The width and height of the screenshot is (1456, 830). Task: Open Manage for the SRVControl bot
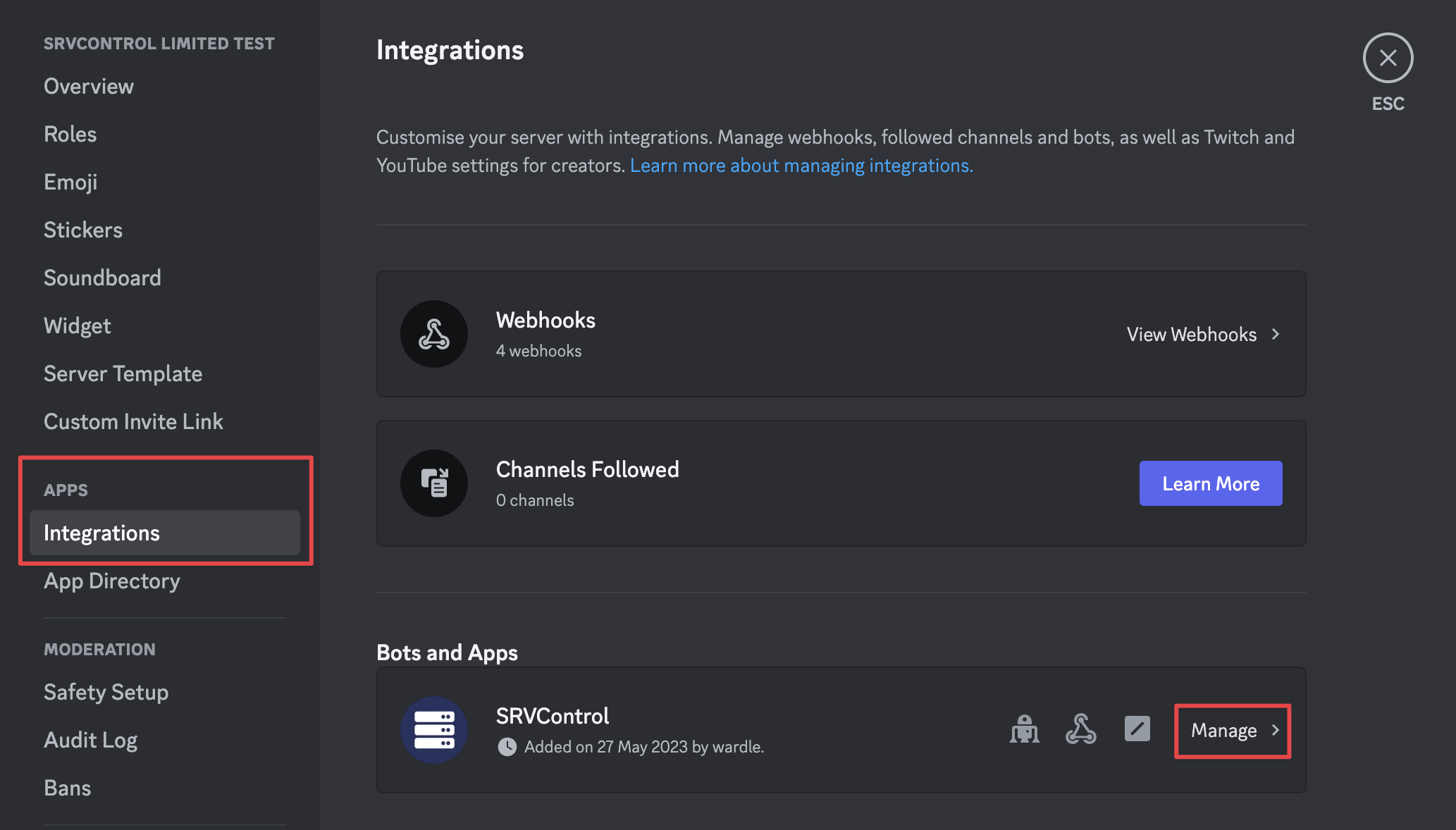click(1233, 731)
